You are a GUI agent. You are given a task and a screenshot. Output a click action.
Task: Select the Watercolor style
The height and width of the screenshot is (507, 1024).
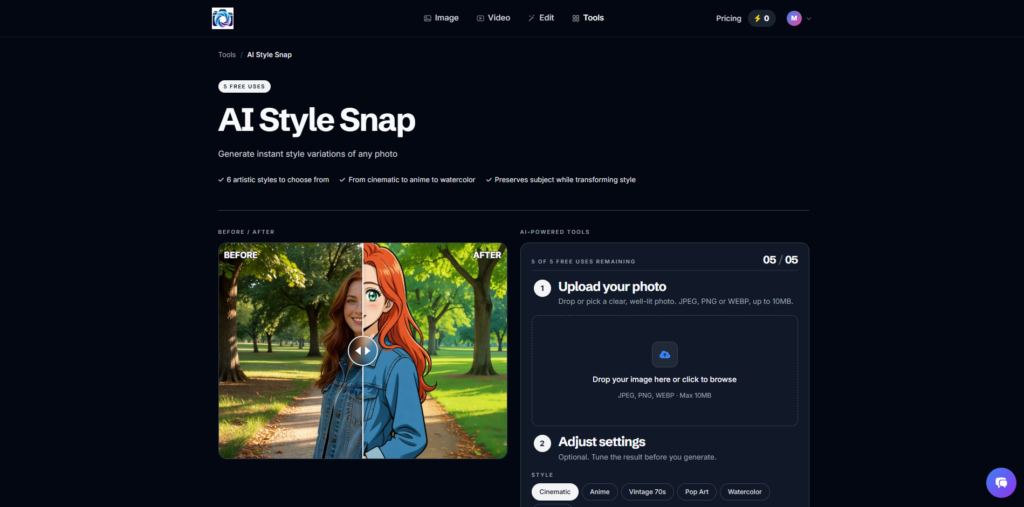click(x=745, y=491)
